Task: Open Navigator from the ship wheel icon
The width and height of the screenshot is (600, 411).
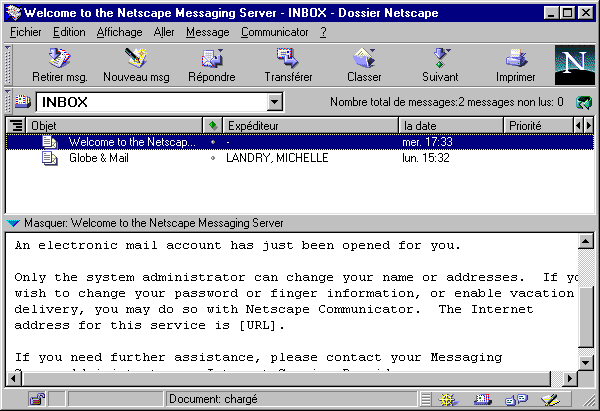Action: [447, 400]
